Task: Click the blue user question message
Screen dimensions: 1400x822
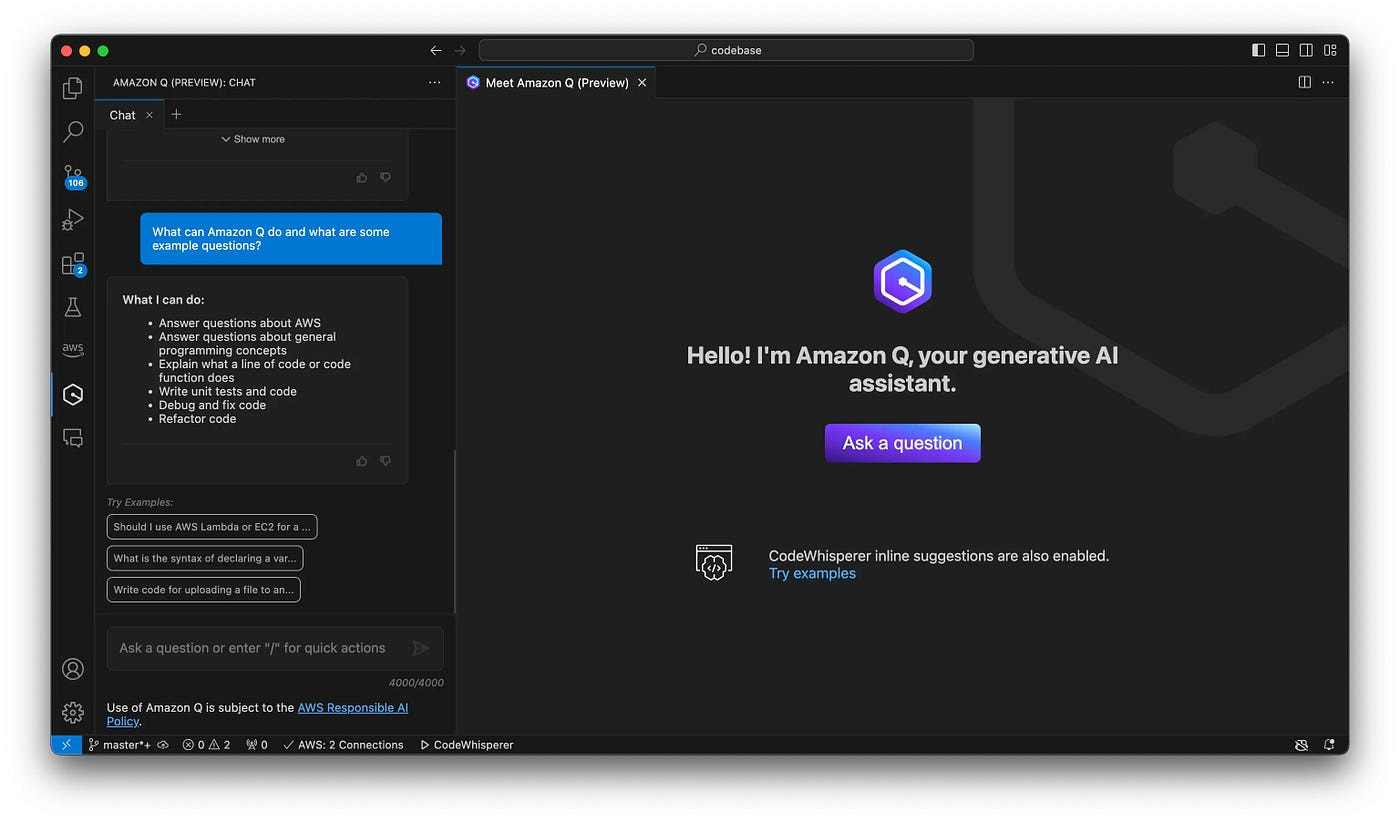Action: [291, 239]
